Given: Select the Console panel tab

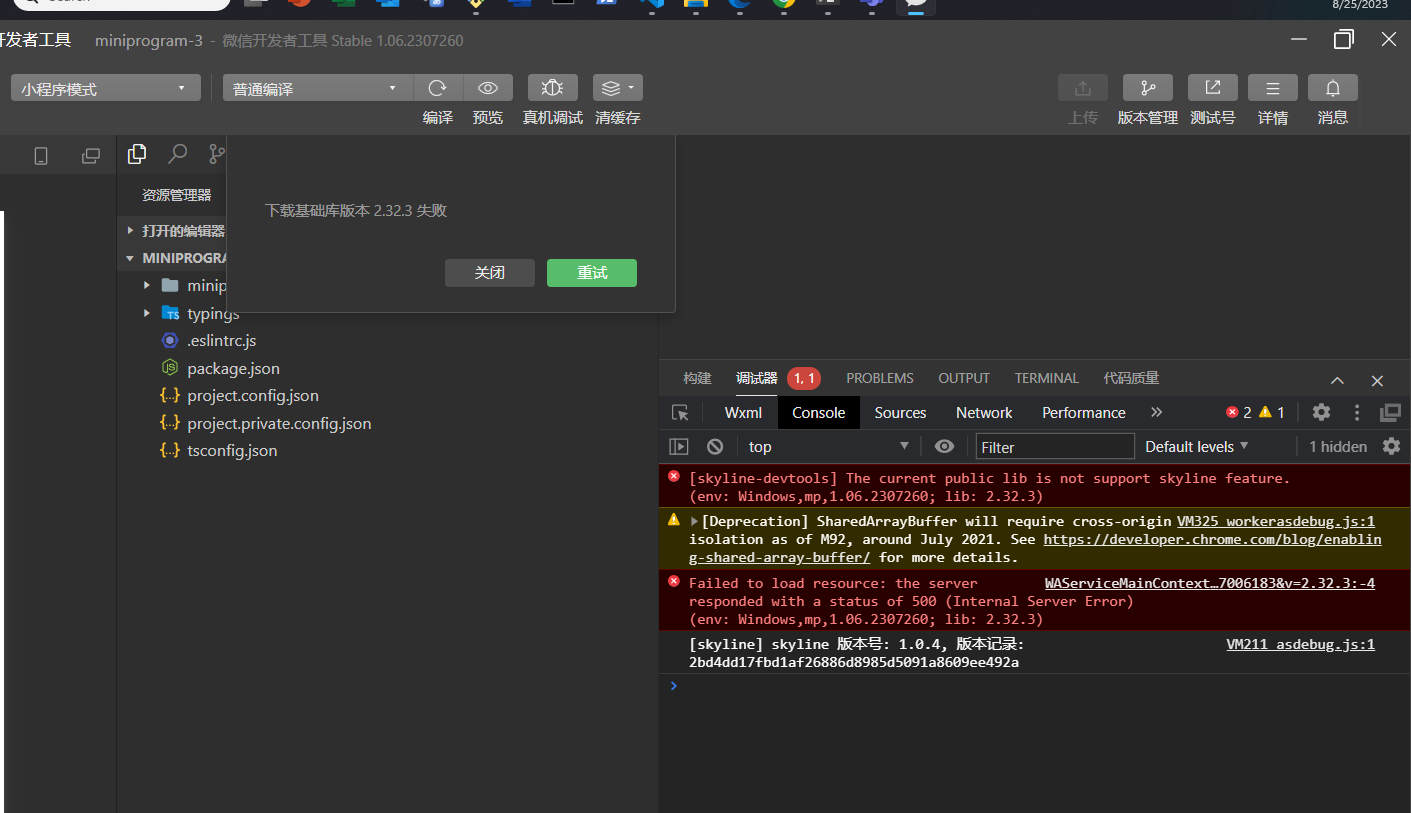Looking at the screenshot, I should (819, 412).
